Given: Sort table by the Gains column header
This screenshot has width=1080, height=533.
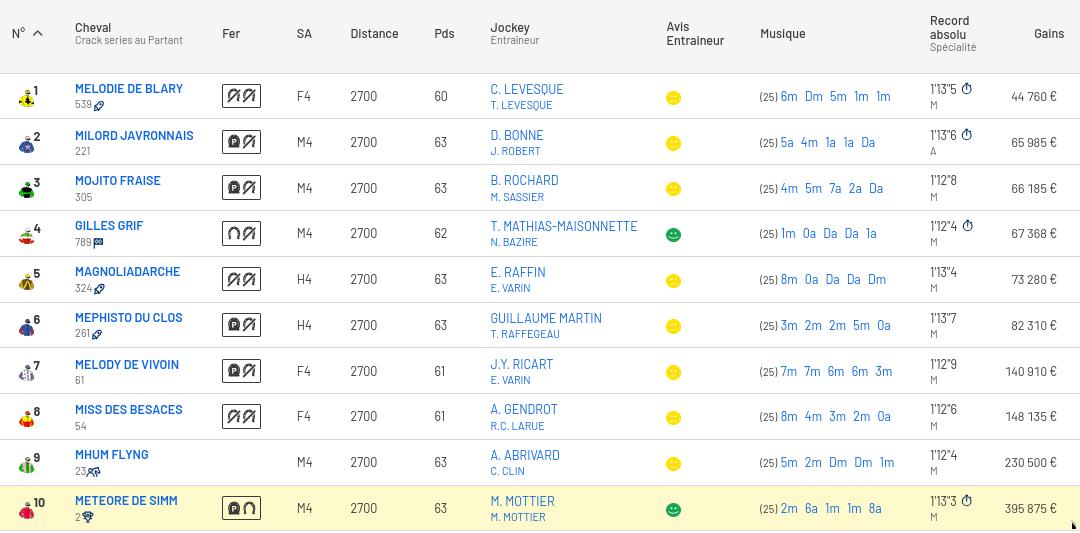Looking at the screenshot, I should coord(1048,34).
